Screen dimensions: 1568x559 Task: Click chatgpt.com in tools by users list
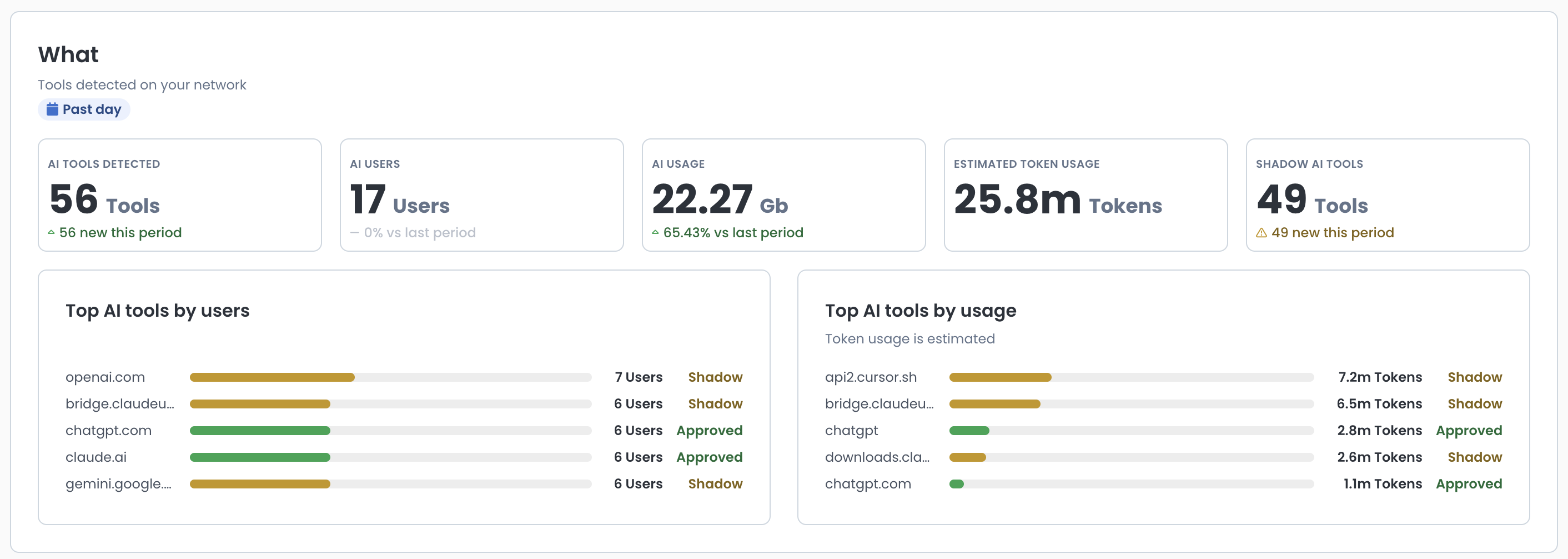click(x=108, y=431)
